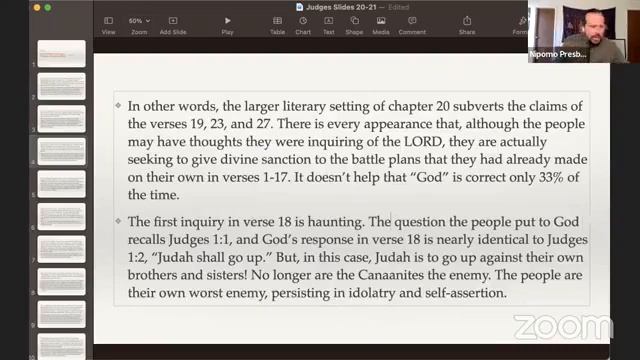
Task: Click the first bullet diamond marker
Action: pos(118,105)
